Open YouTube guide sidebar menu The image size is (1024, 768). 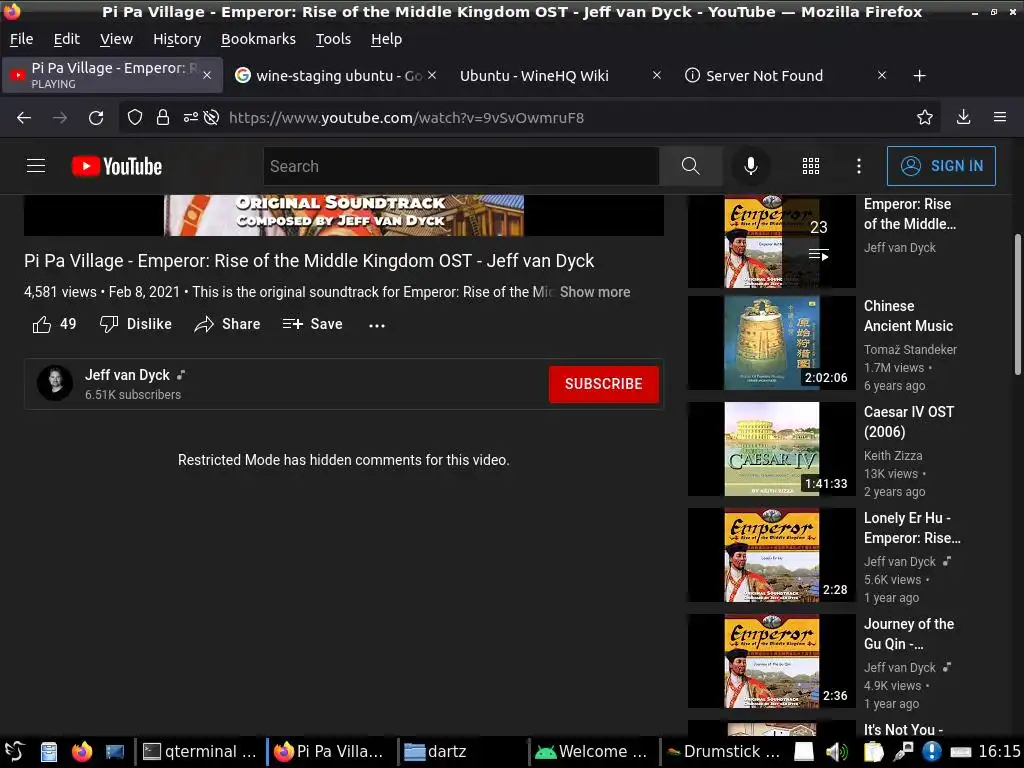36,166
